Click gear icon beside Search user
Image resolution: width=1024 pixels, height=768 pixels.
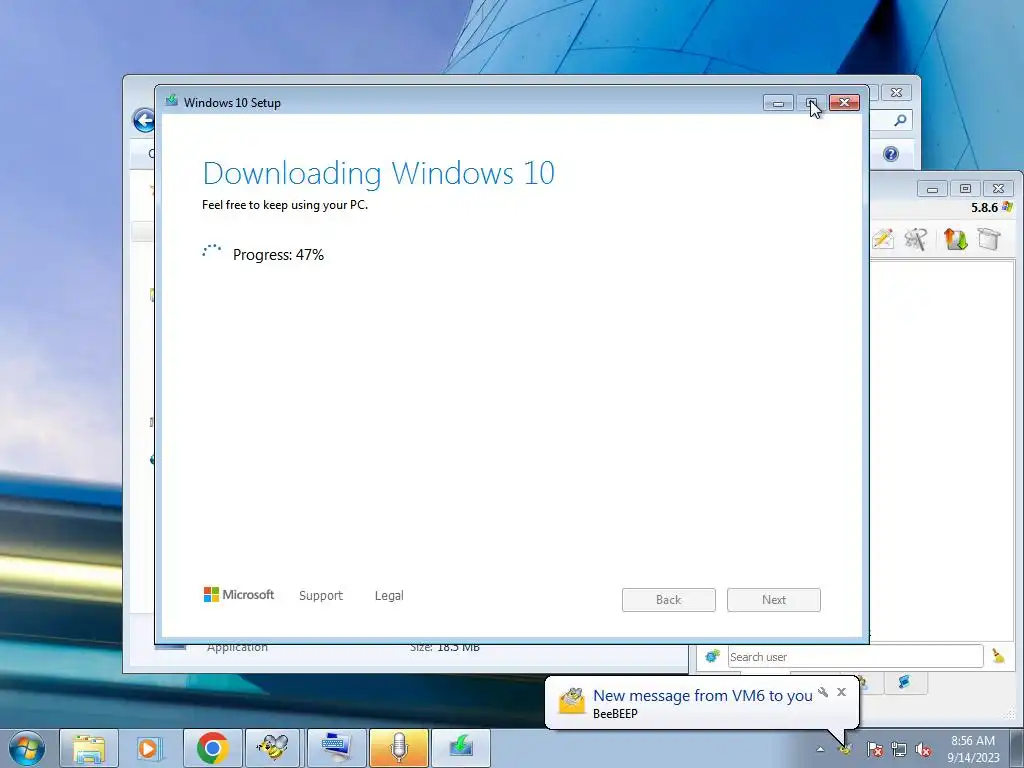[712, 656]
